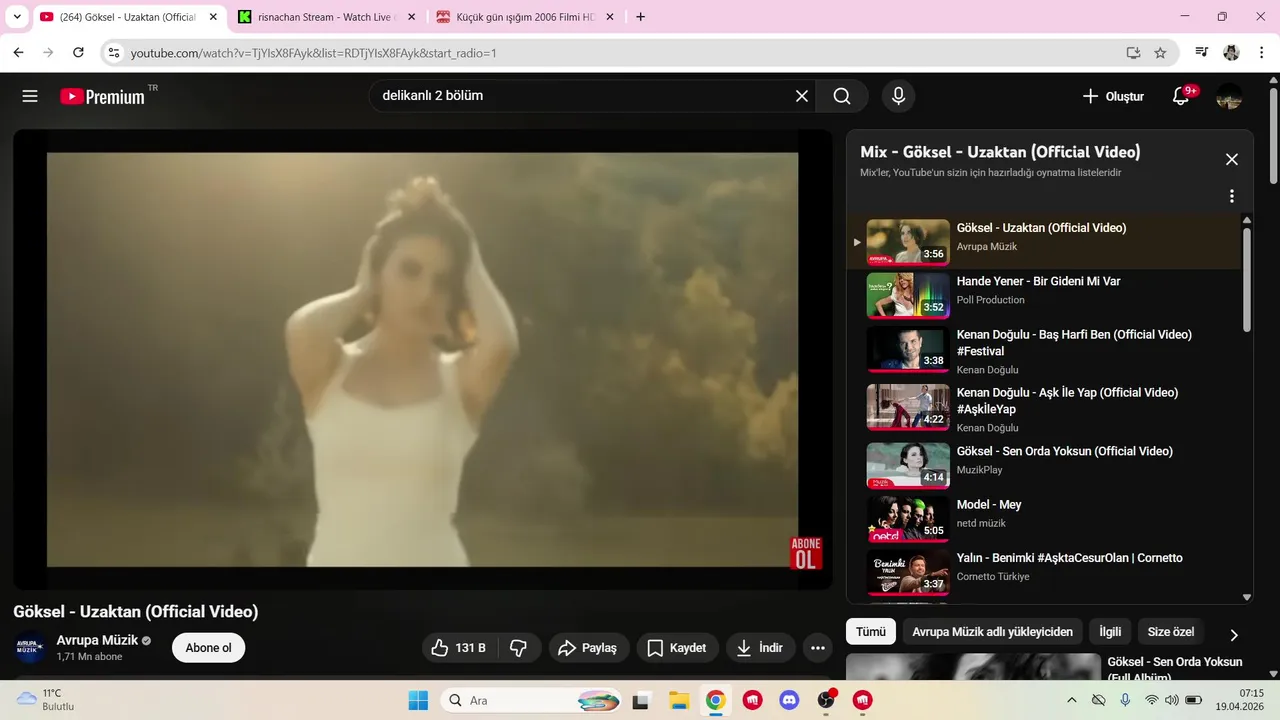Select the Tümü filter chip
The width and height of the screenshot is (1280, 720).
click(870, 632)
